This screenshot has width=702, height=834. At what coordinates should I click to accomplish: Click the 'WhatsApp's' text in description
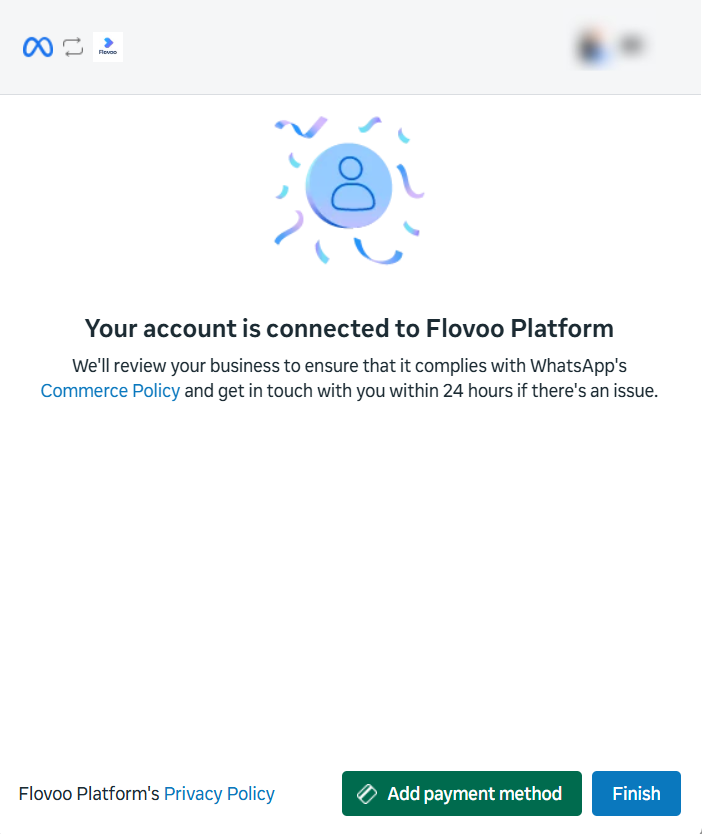click(578, 366)
